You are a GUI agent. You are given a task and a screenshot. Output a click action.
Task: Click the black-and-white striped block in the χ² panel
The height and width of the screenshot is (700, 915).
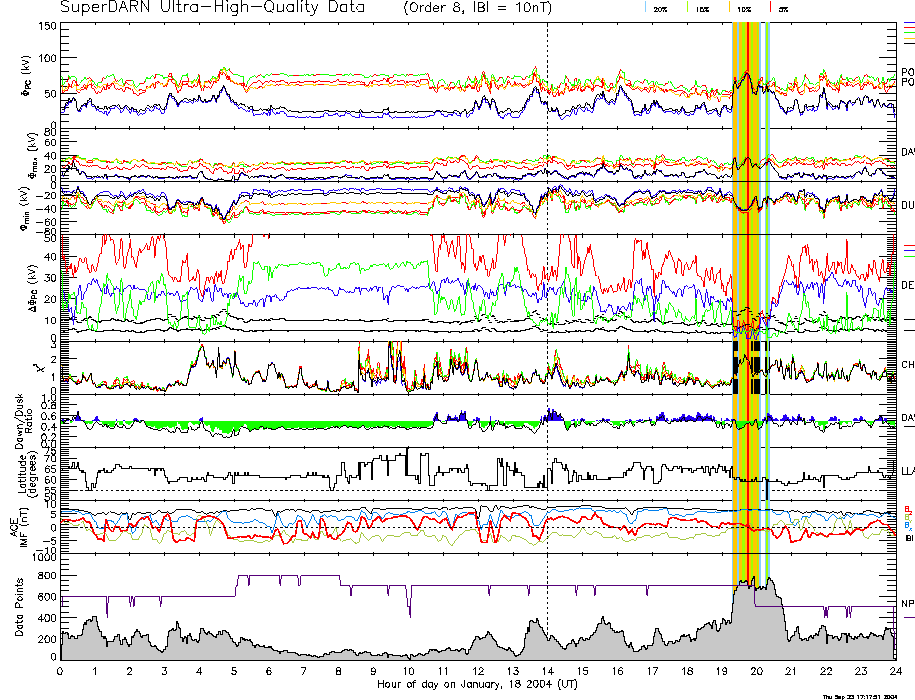751,368
